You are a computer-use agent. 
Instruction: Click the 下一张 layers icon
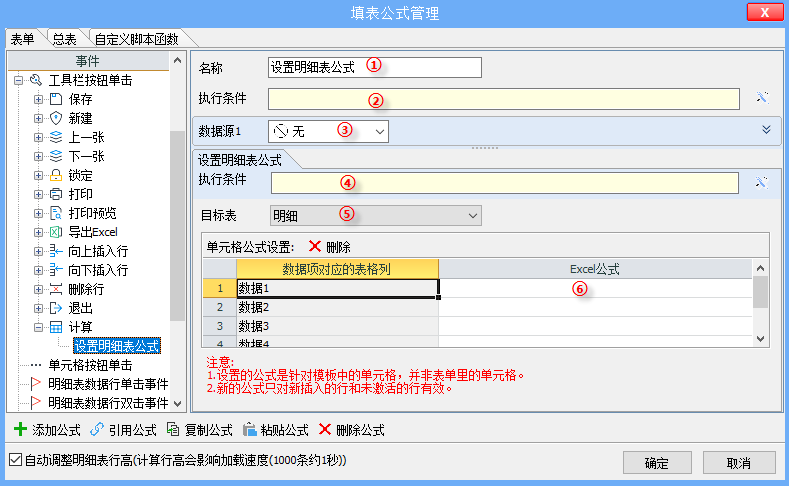56,156
